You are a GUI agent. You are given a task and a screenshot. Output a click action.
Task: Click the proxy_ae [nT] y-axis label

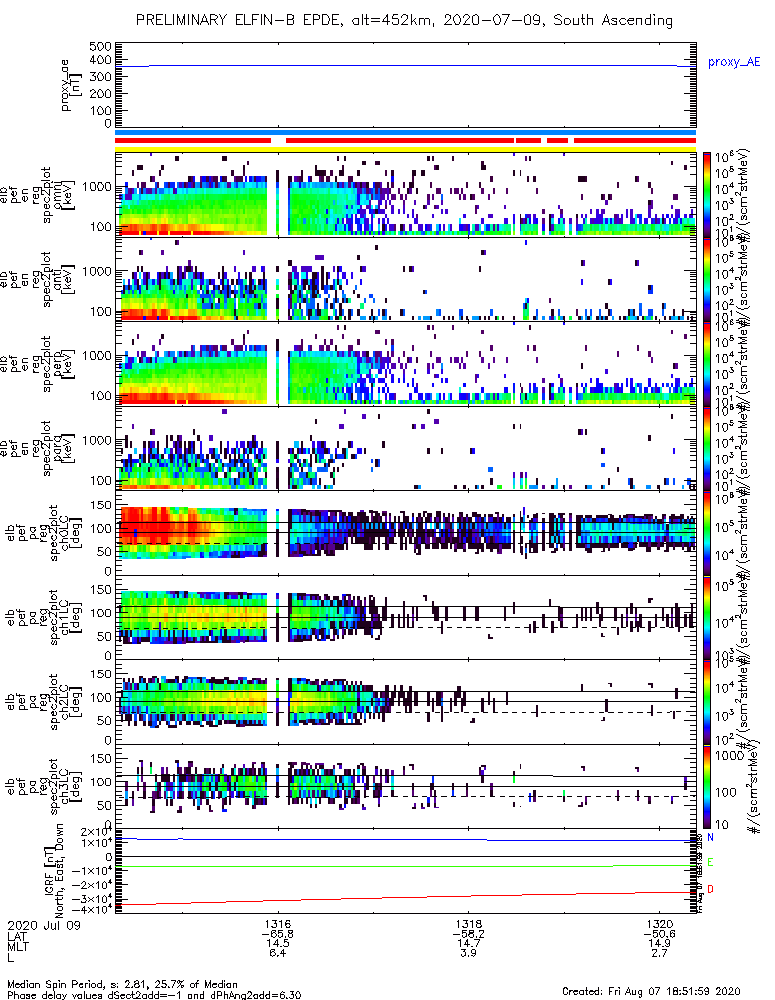tap(71, 85)
